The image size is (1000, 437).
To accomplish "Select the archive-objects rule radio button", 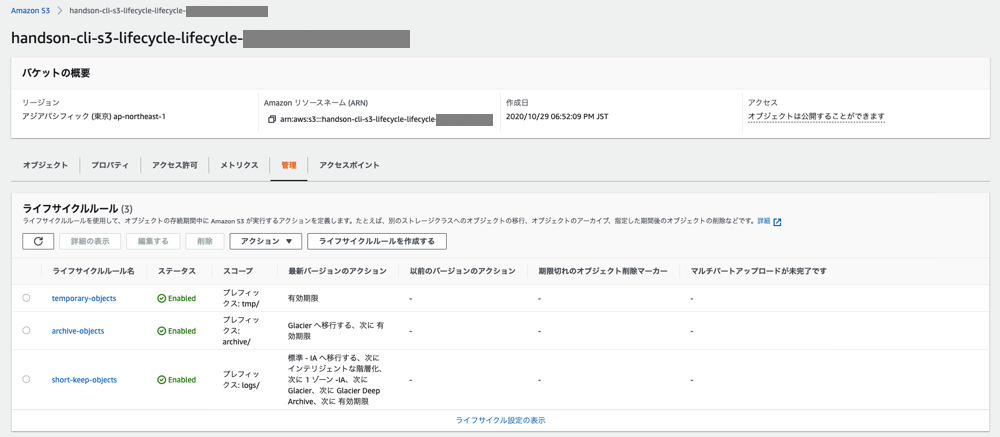I will coord(26,331).
